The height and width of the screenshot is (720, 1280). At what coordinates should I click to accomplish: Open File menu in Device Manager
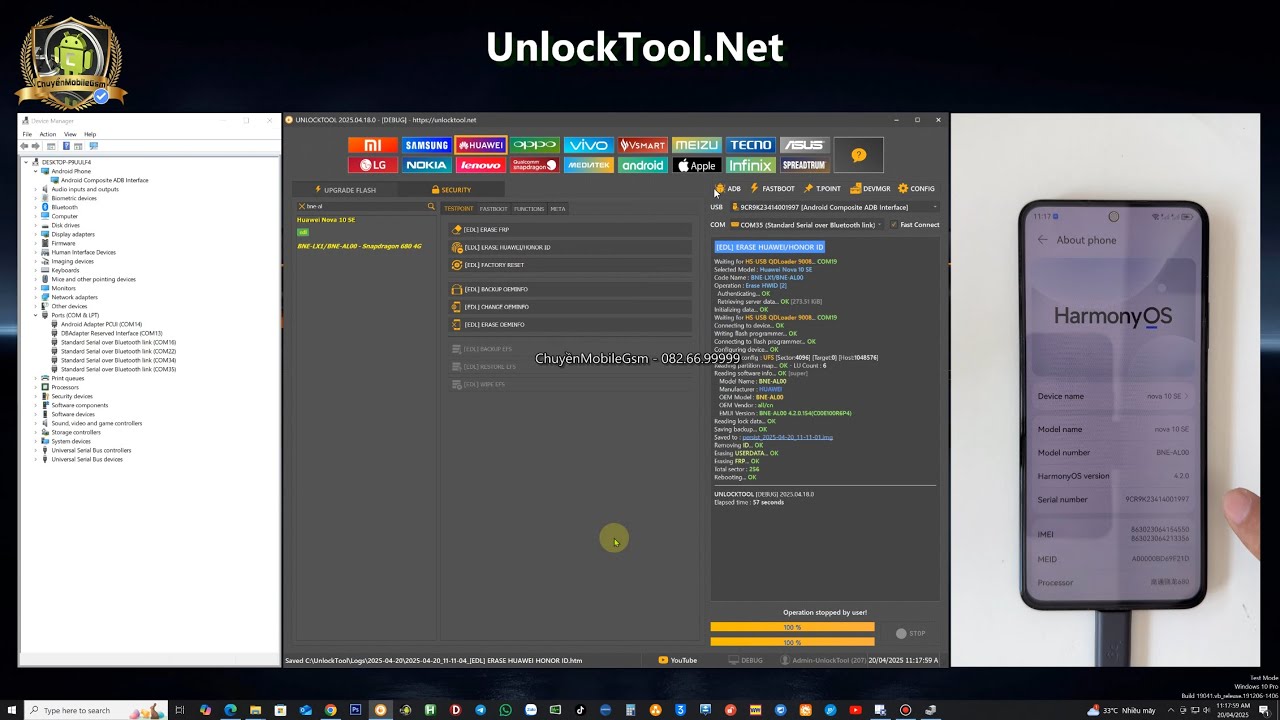tap(28, 134)
